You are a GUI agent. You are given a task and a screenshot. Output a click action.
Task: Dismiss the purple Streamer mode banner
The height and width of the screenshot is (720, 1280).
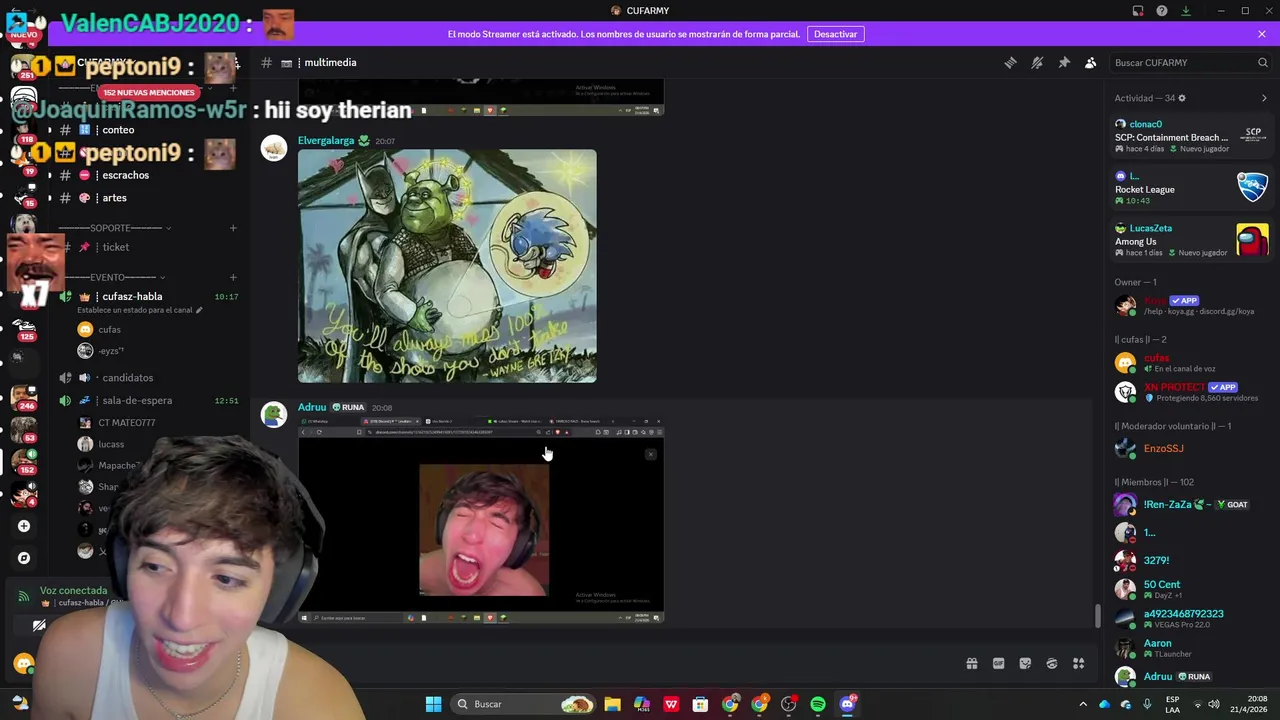coord(1261,34)
